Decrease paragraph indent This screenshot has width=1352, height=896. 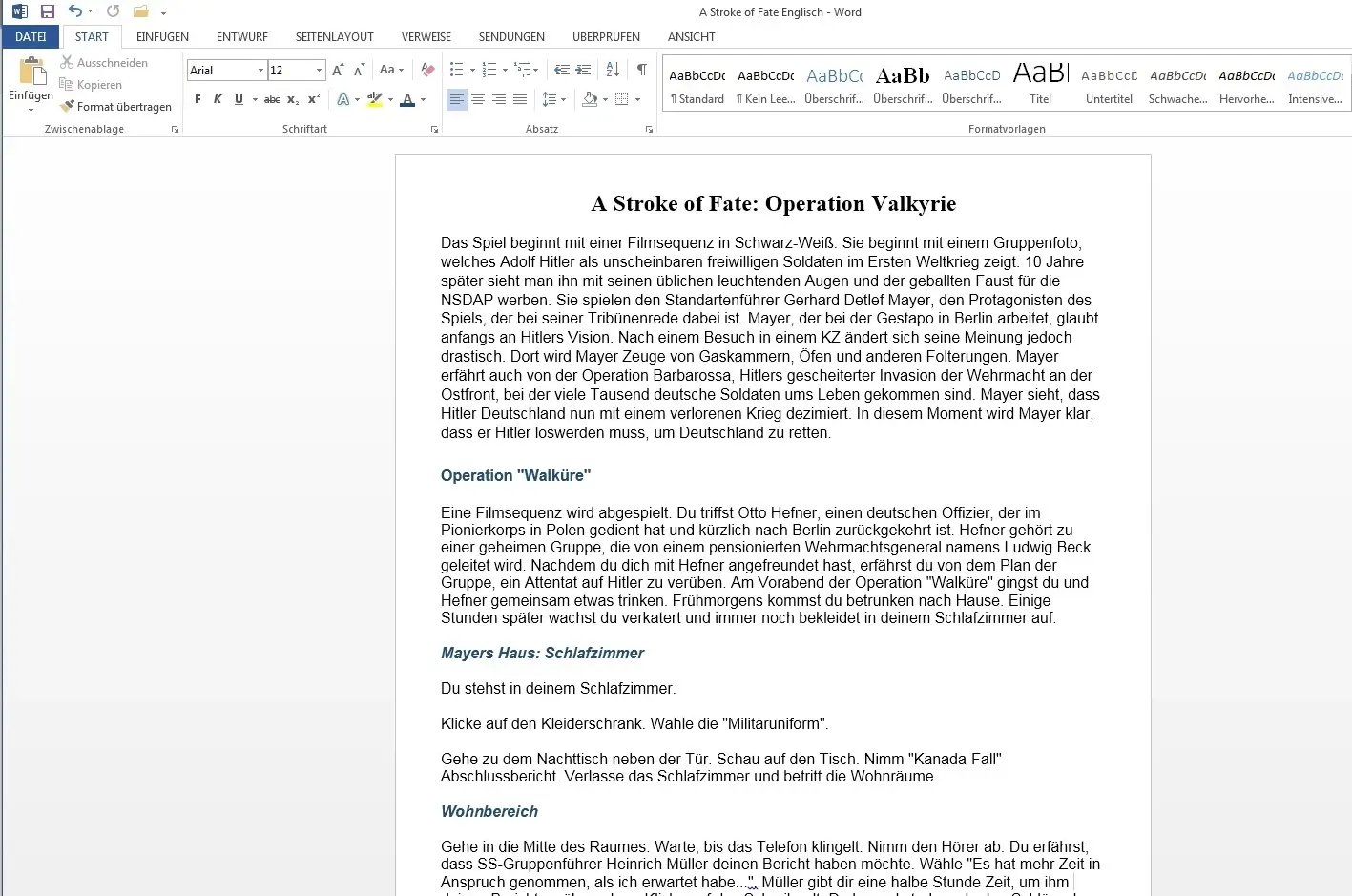click(x=562, y=70)
